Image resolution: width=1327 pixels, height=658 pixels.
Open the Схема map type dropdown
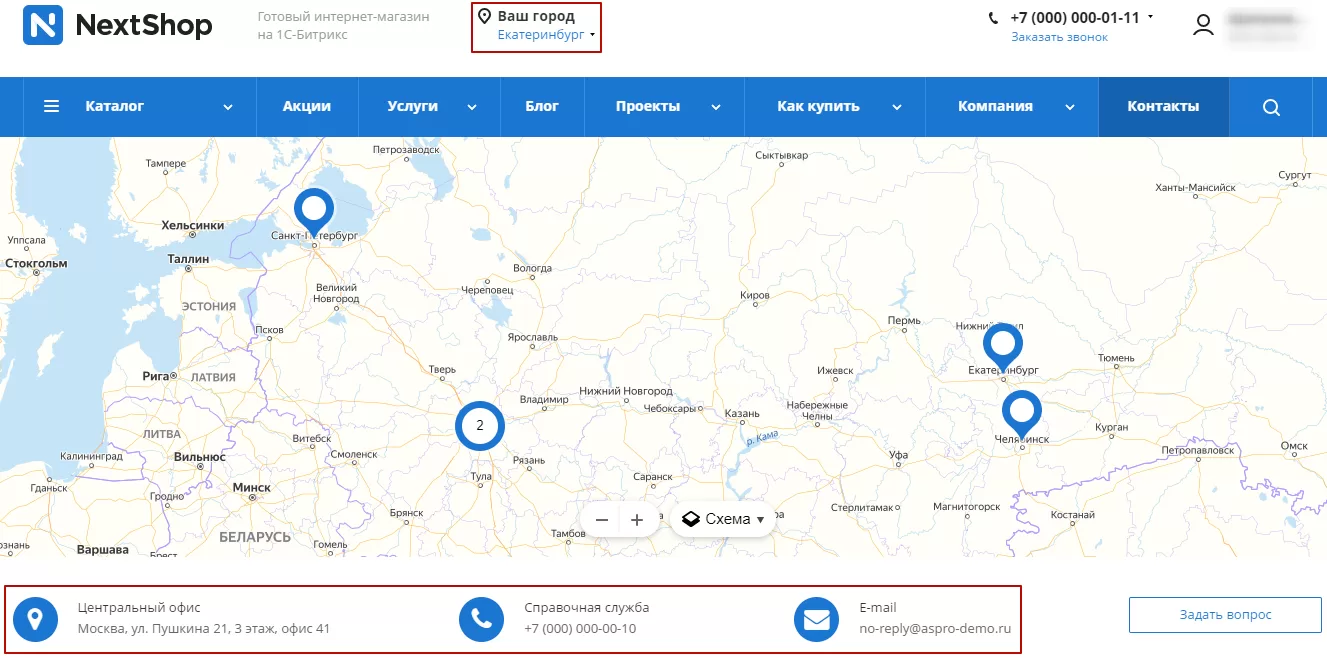[723, 519]
